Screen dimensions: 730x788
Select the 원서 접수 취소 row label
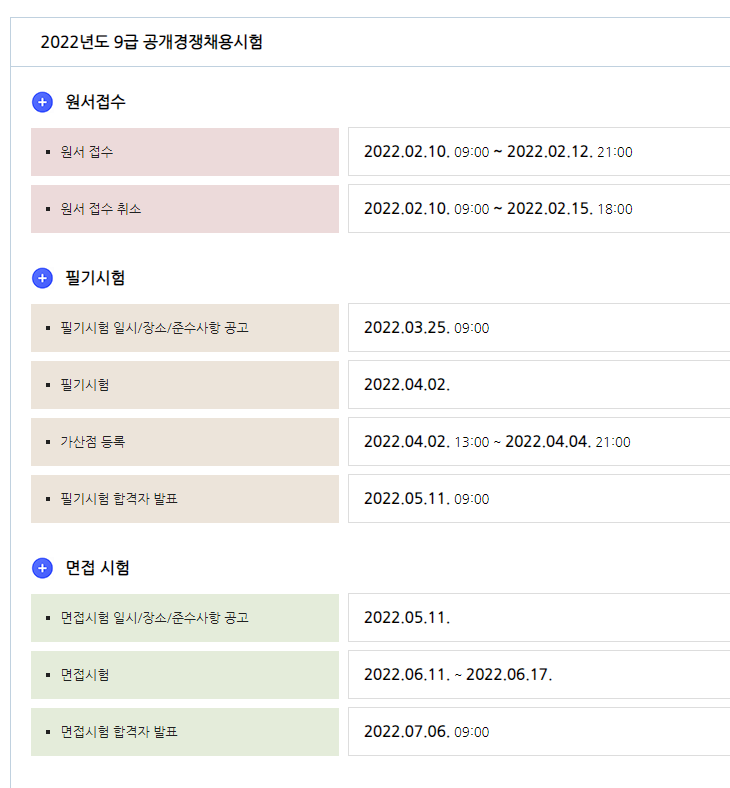101,209
